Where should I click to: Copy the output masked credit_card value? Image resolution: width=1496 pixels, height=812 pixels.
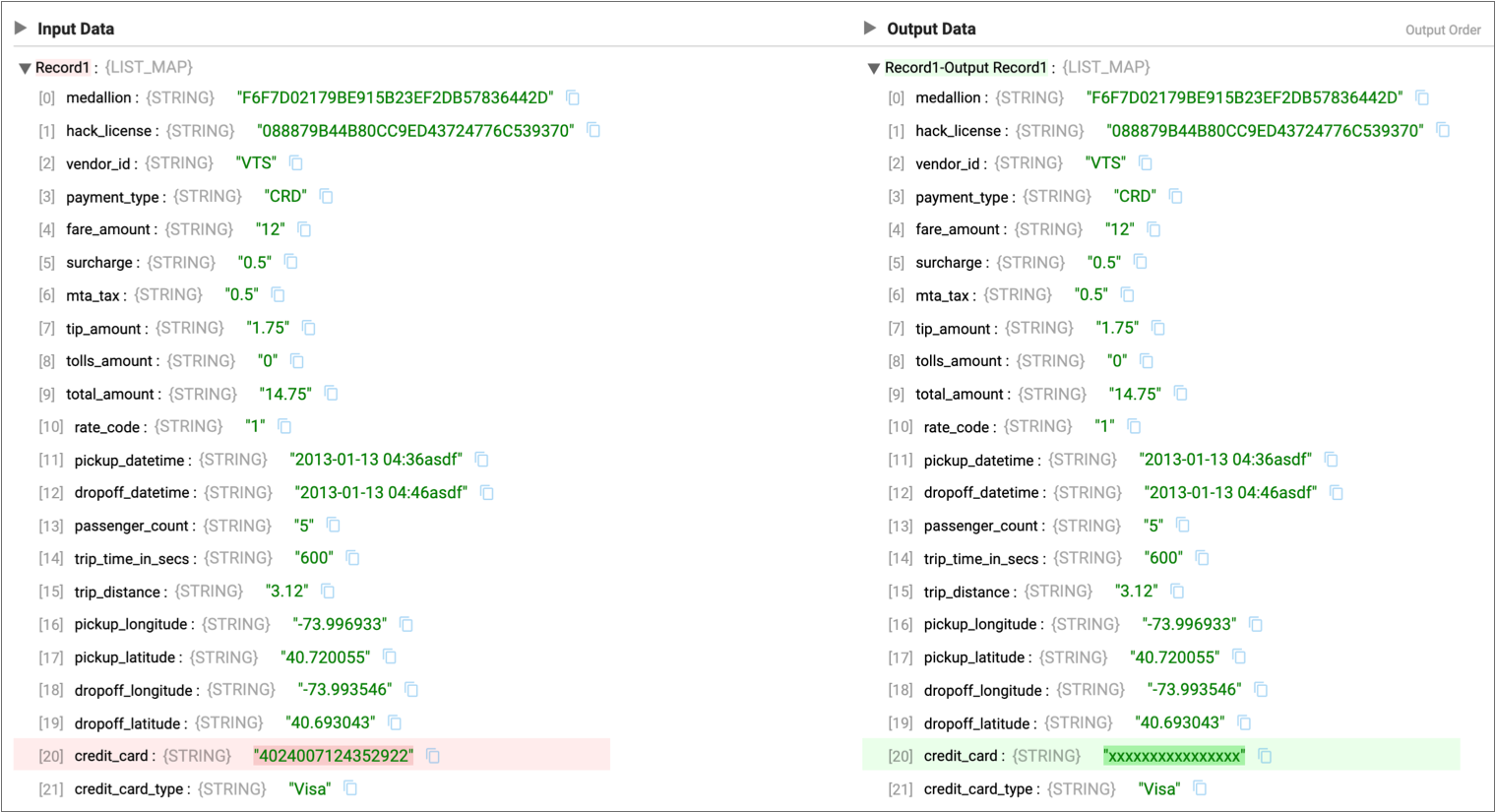click(1266, 756)
